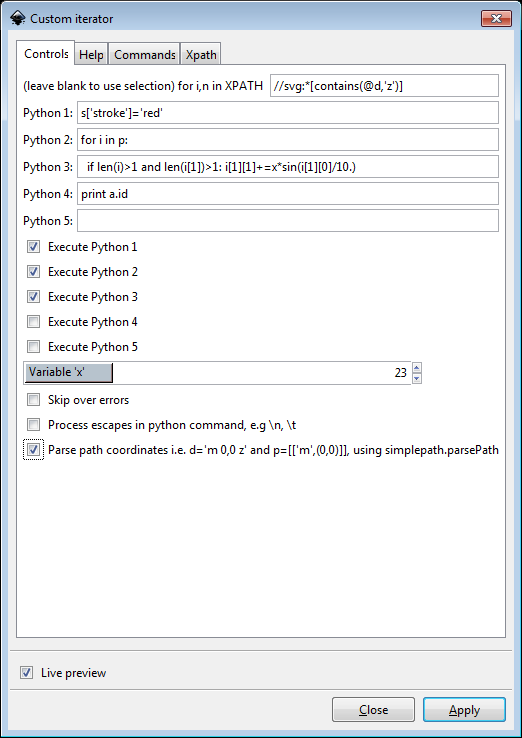The height and width of the screenshot is (738, 522).
Task: Focus the empty Python 5 field
Action: [x=288, y=221]
